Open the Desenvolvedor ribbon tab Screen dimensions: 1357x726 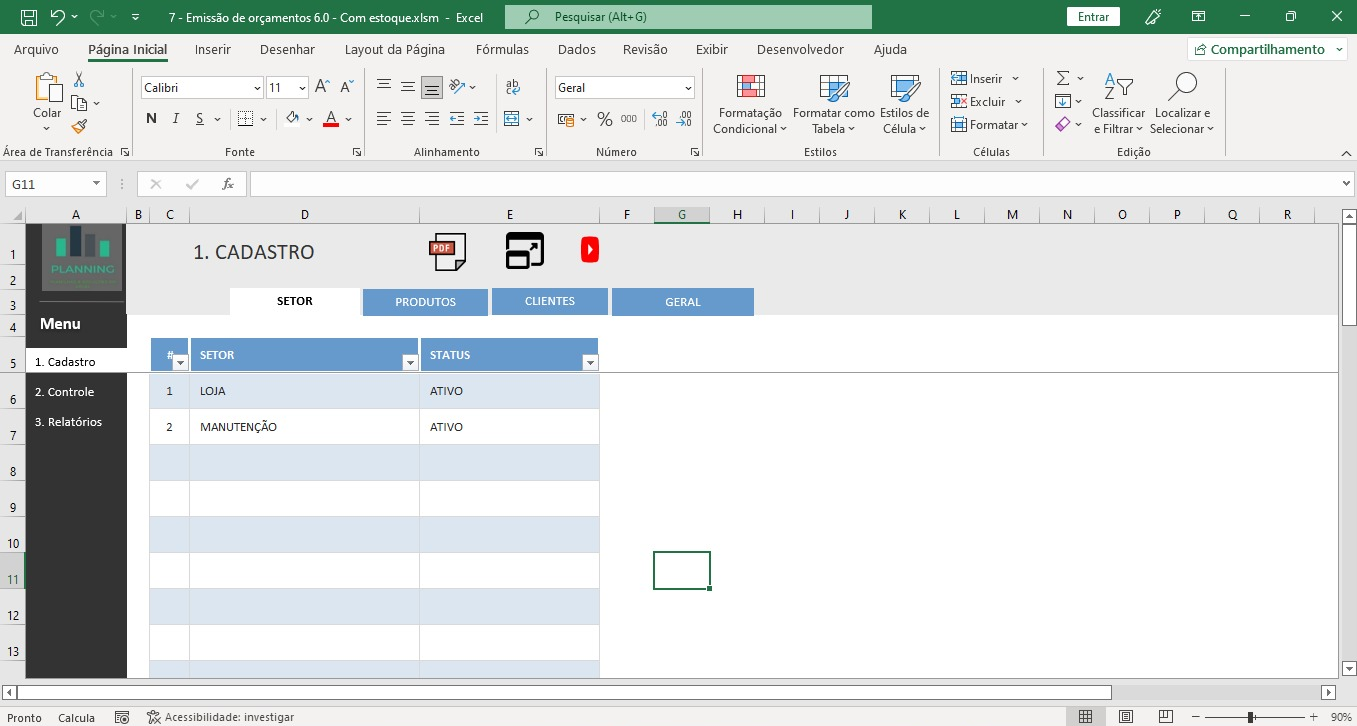click(x=800, y=49)
